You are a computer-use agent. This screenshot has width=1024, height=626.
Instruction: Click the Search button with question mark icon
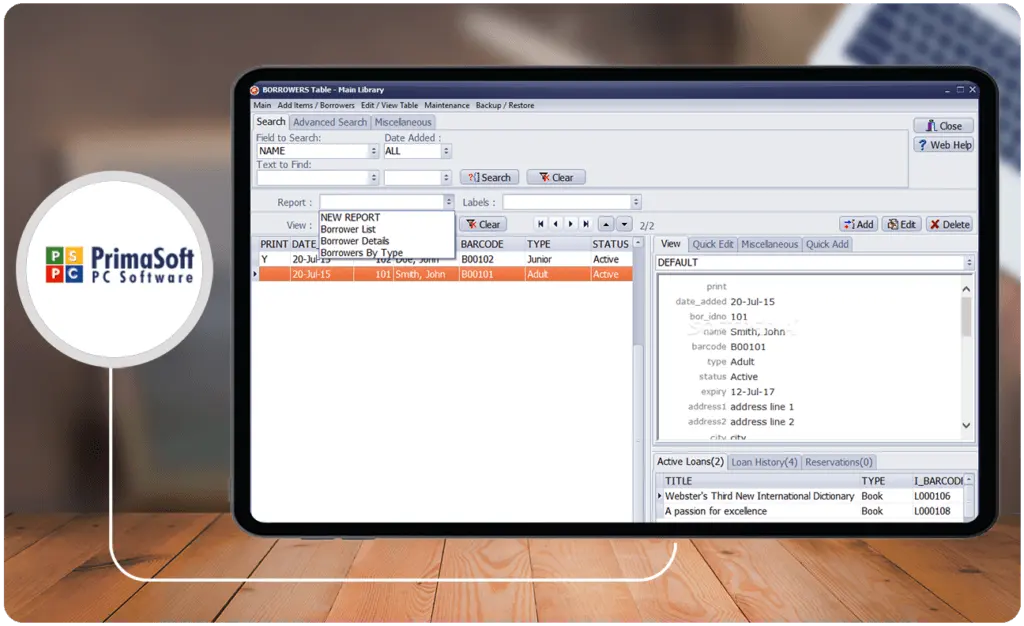[490, 177]
